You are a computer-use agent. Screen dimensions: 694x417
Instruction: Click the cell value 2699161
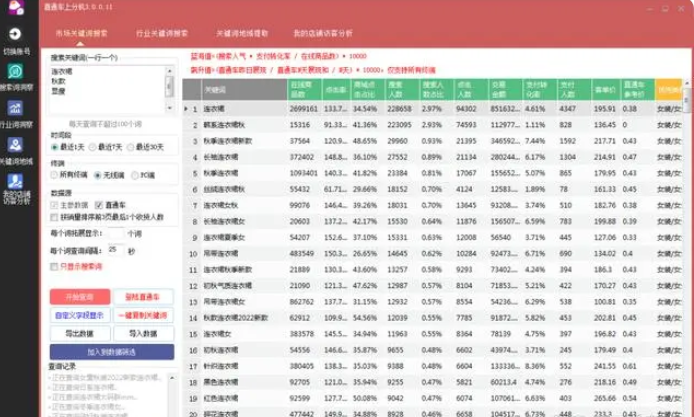pos(304,108)
